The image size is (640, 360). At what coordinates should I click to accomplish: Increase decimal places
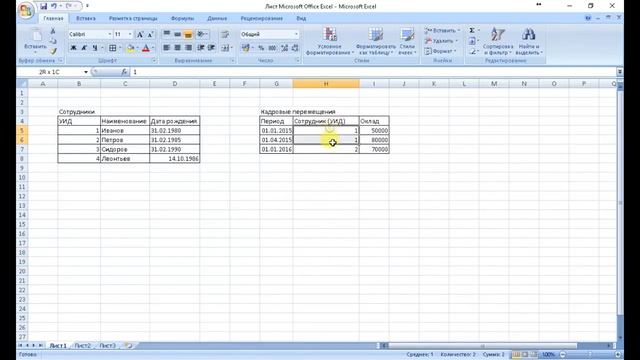pos(284,48)
